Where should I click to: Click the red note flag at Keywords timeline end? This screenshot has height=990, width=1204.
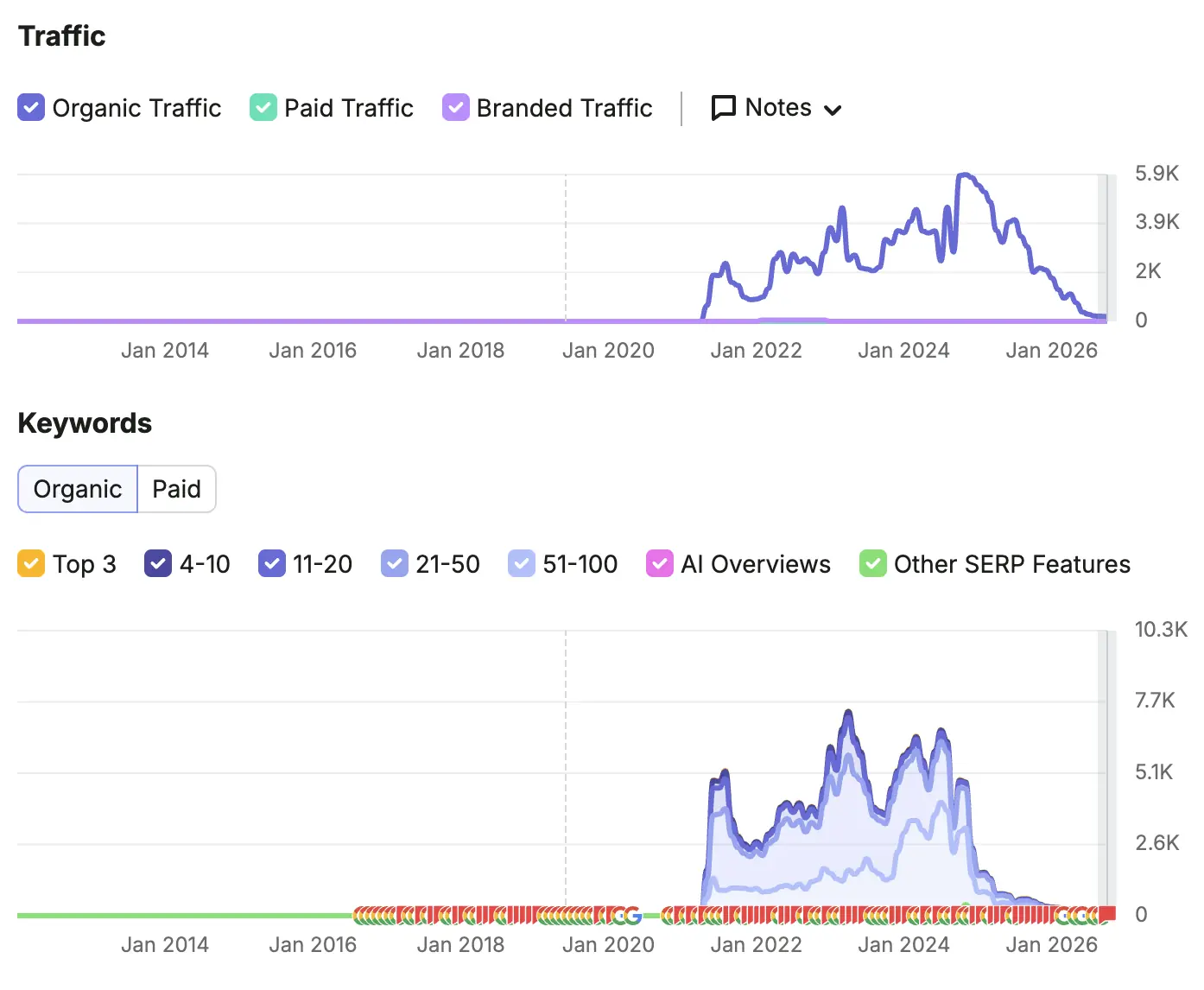1107,913
